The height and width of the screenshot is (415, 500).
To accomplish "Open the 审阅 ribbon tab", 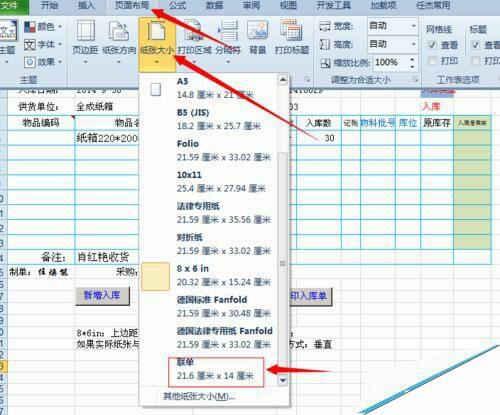I will 251,5.
